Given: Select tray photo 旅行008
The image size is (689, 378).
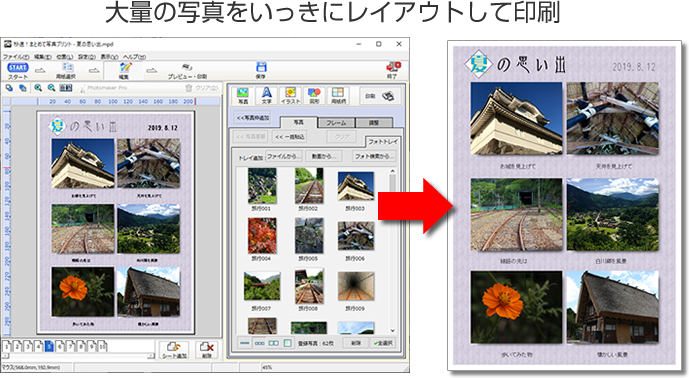Looking at the screenshot, I should pos(309,286).
